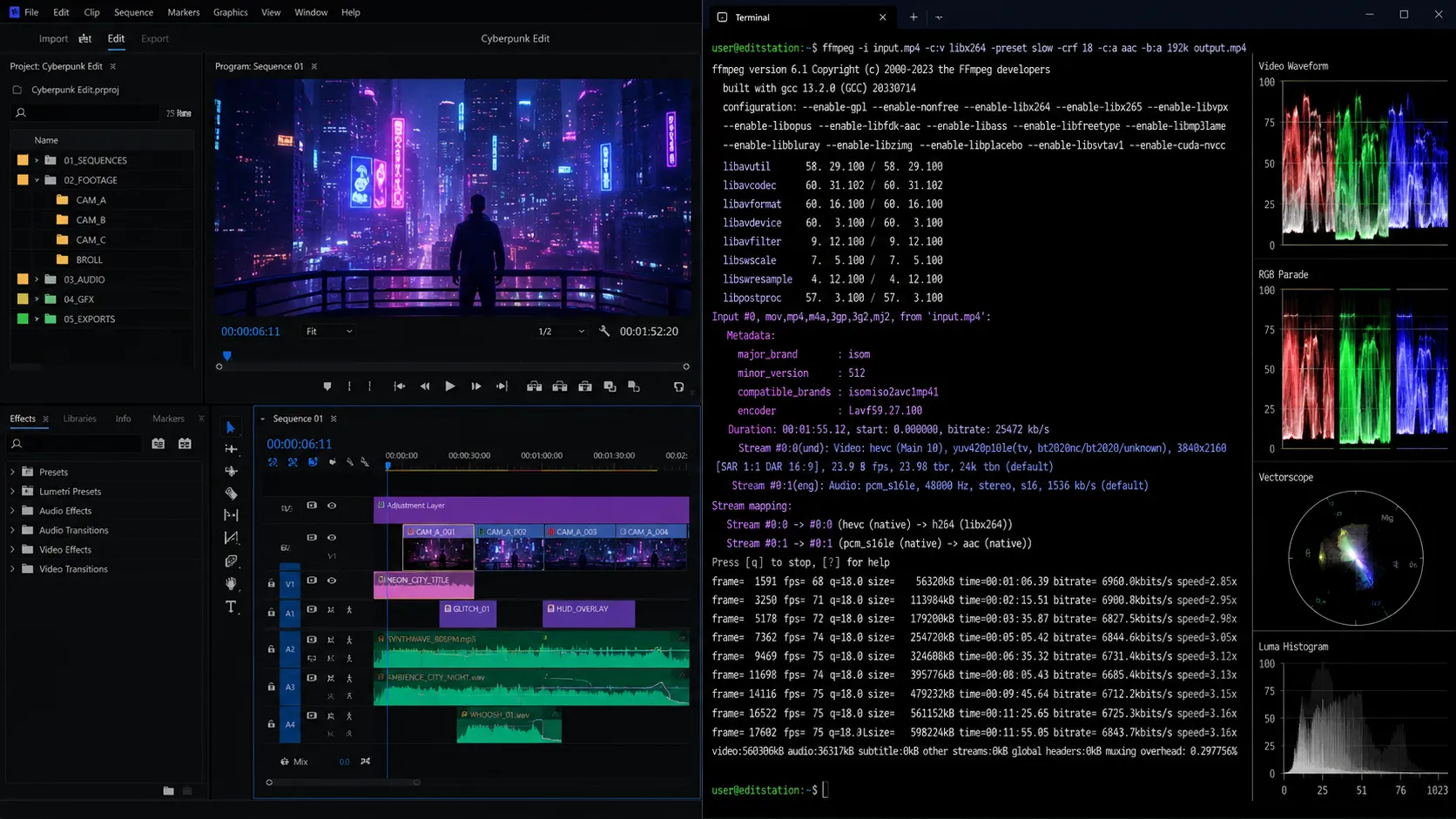
Task: Select the GLITCH_01 clip
Action: coord(468,613)
